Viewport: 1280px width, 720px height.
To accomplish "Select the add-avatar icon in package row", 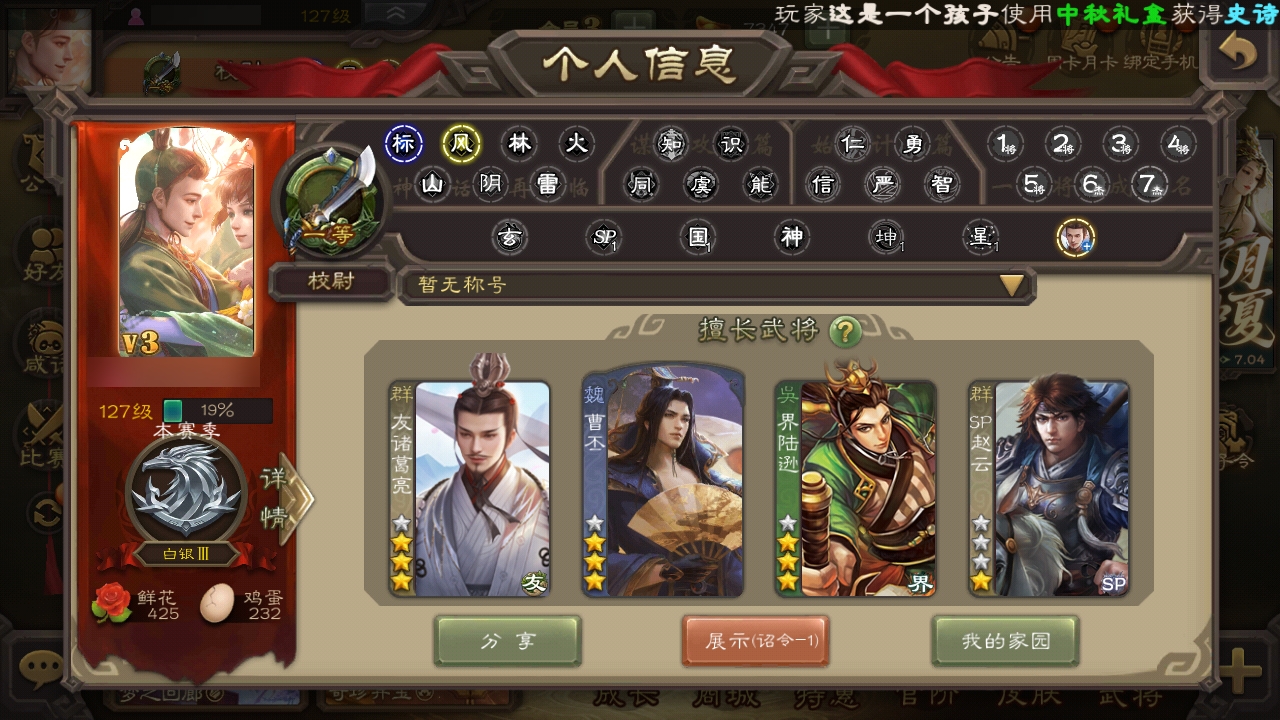I will pyautogui.click(x=1076, y=238).
